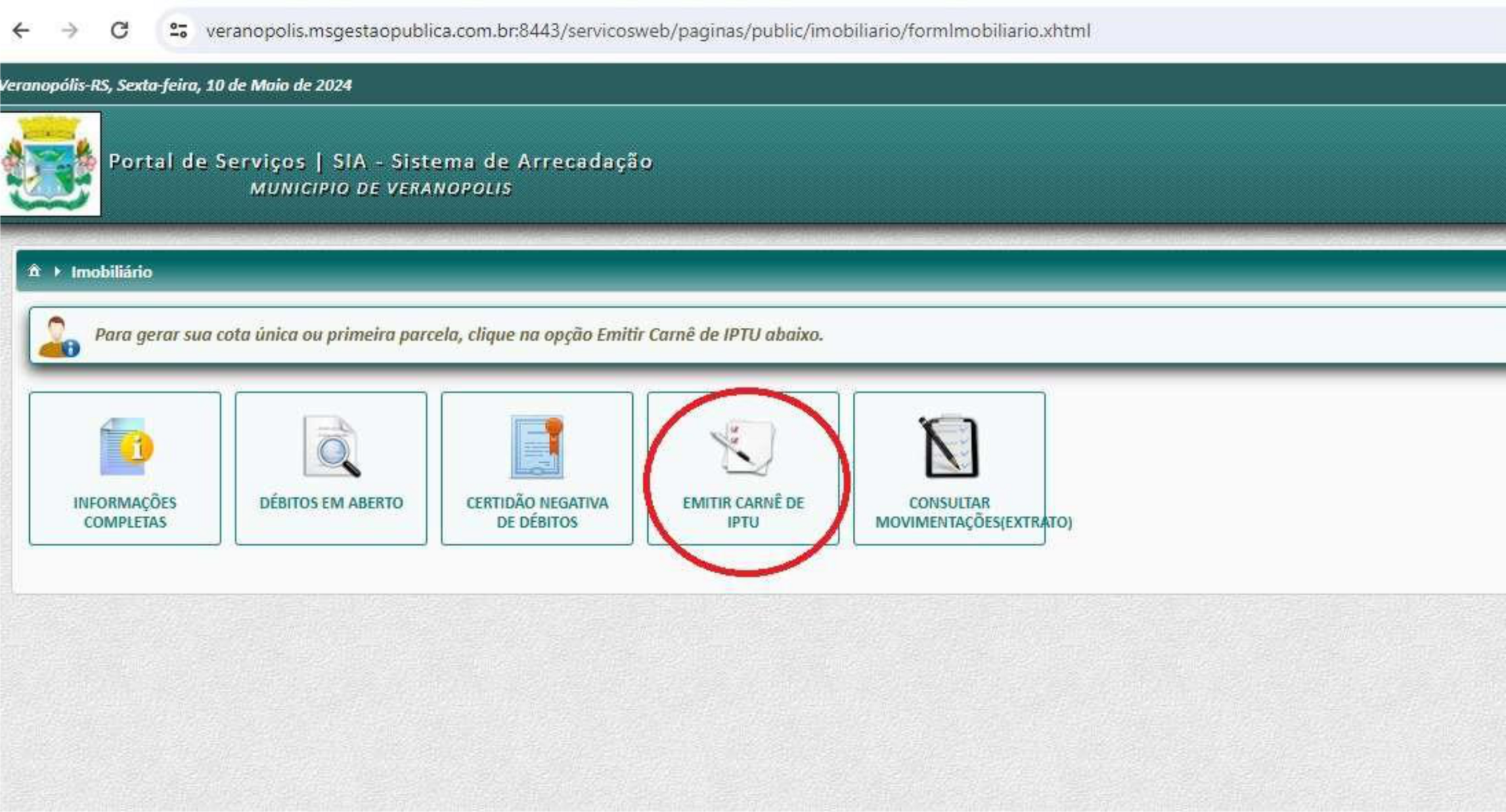Click the browser back arrow
This screenshot has width=1506, height=812.
[x=22, y=30]
